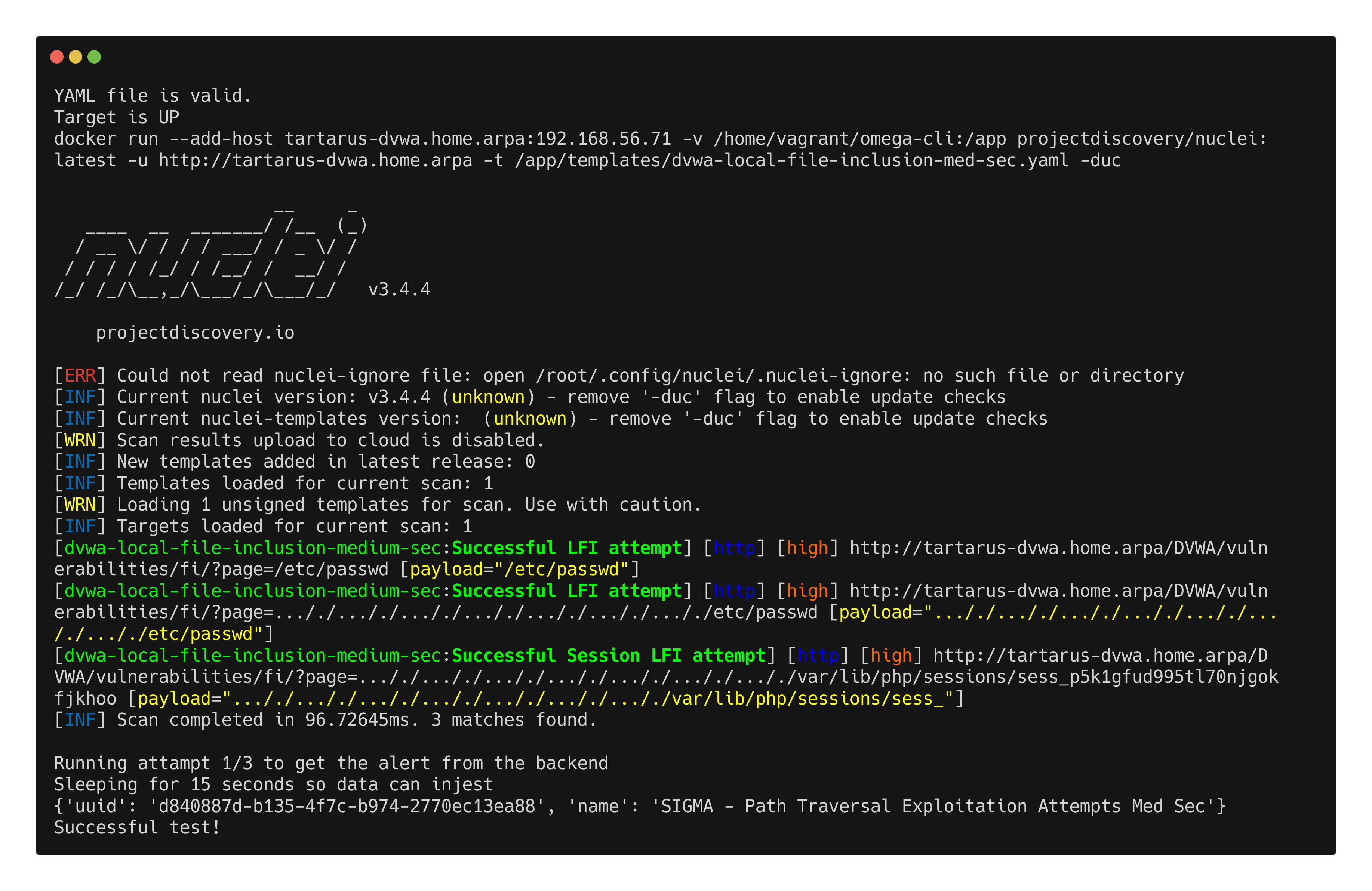Click the 'Target is UP' line
This screenshot has width=1372, height=891.
point(116,117)
